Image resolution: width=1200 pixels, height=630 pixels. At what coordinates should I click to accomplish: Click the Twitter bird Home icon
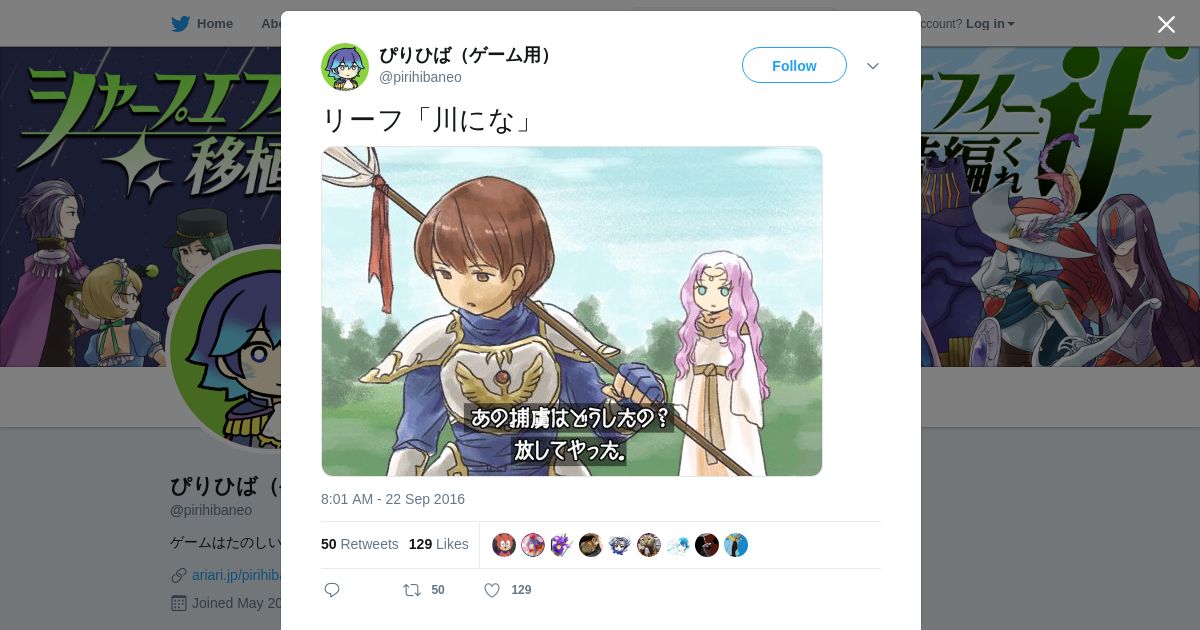tap(180, 23)
